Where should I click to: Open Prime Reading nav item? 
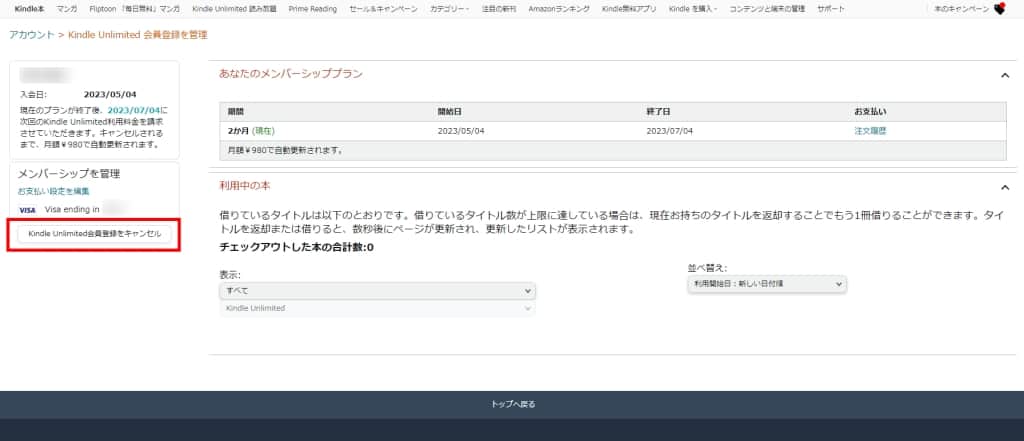click(313, 9)
